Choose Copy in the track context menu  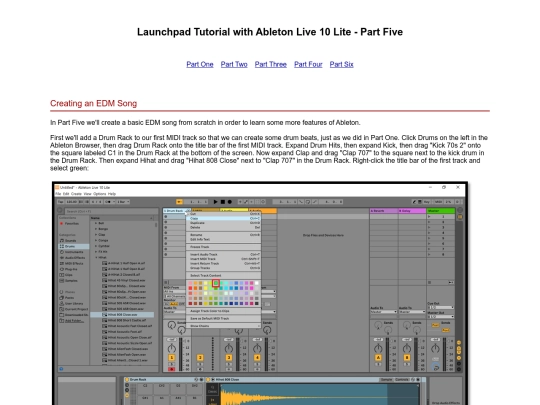[224, 218]
